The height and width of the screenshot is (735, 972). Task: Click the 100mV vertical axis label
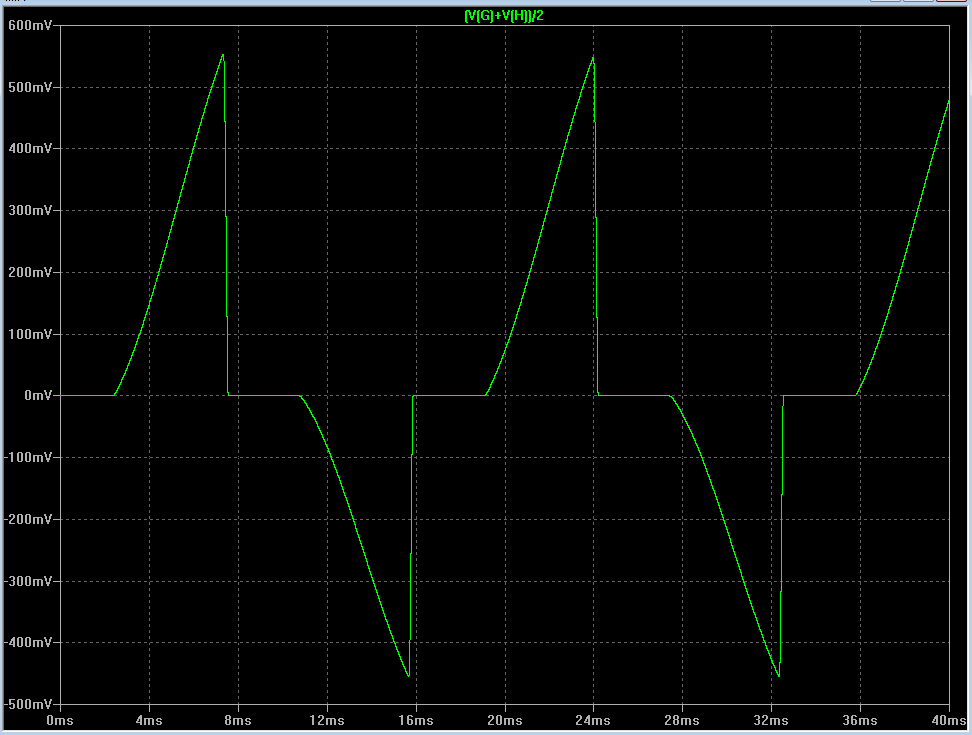tap(30, 335)
